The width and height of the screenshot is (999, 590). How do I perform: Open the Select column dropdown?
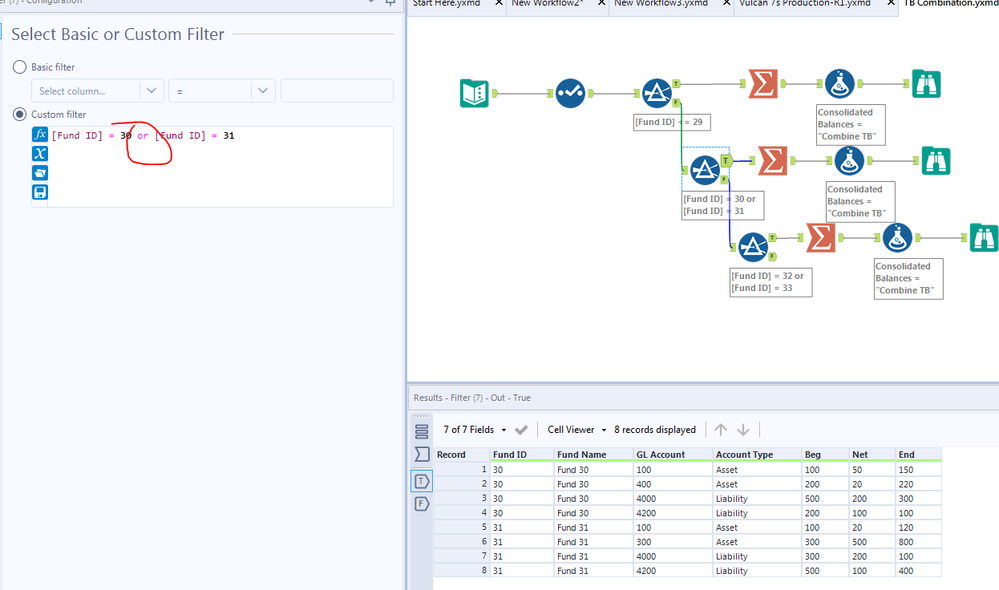coord(97,90)
